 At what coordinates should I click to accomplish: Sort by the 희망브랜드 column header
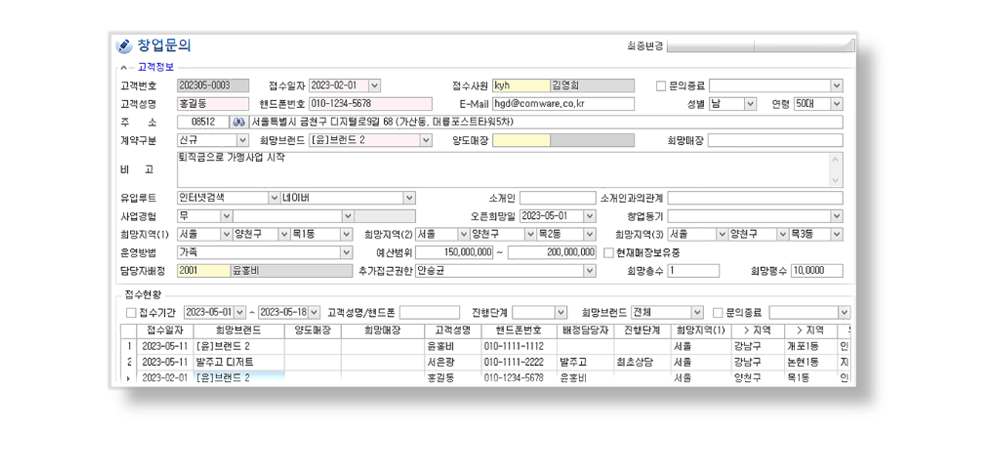[x=239, y=330]
